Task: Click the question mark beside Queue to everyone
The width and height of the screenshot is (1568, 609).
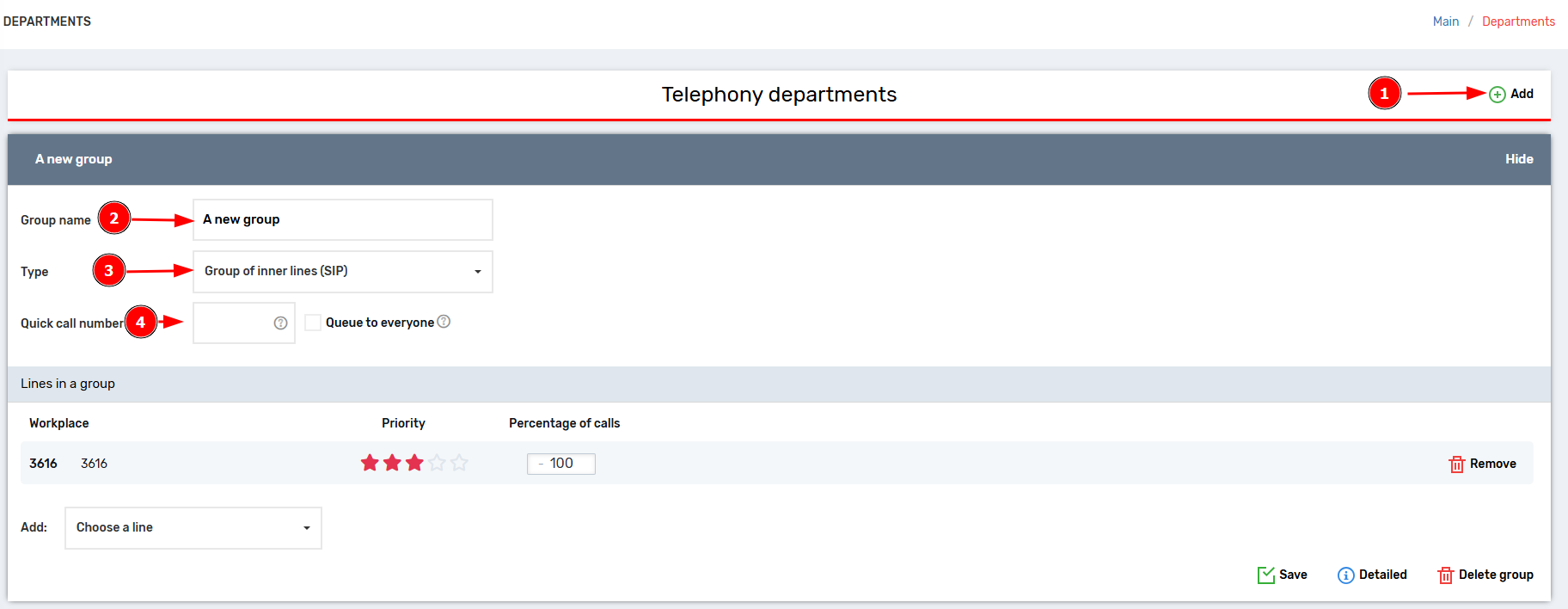Action: (444, 322)
